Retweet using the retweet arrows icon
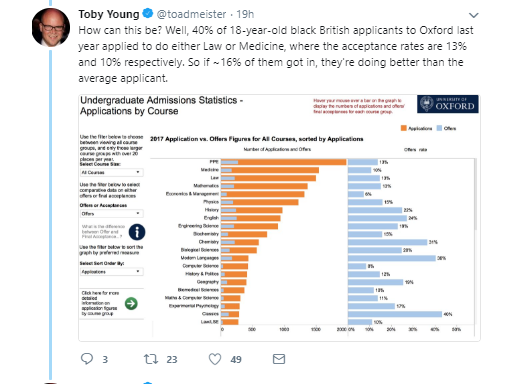This screenshot has width=512, height=384. 151,359
